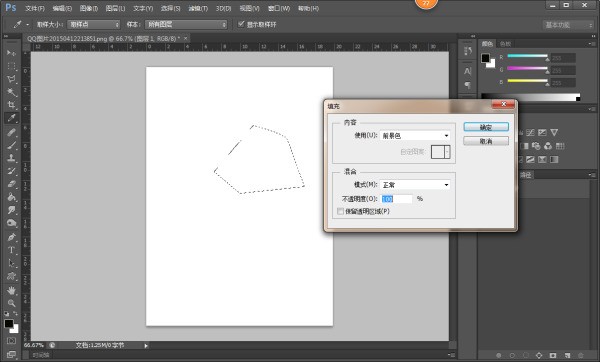Viewport: 600px width, 362px height.
Task: Open the 视图 menu
Action: point(249,8)
